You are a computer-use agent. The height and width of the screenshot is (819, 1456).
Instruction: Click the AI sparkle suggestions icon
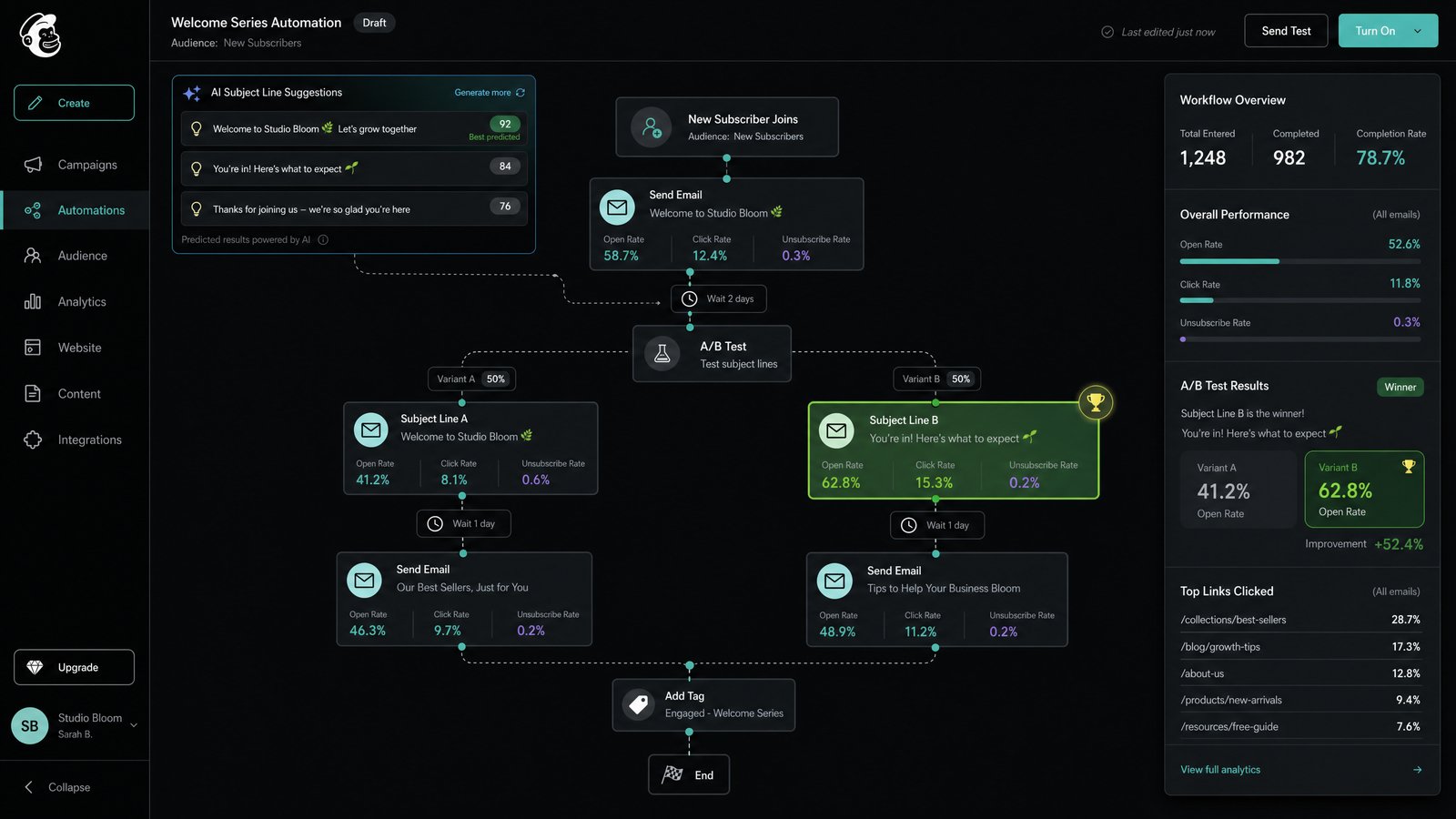(192, 93)
